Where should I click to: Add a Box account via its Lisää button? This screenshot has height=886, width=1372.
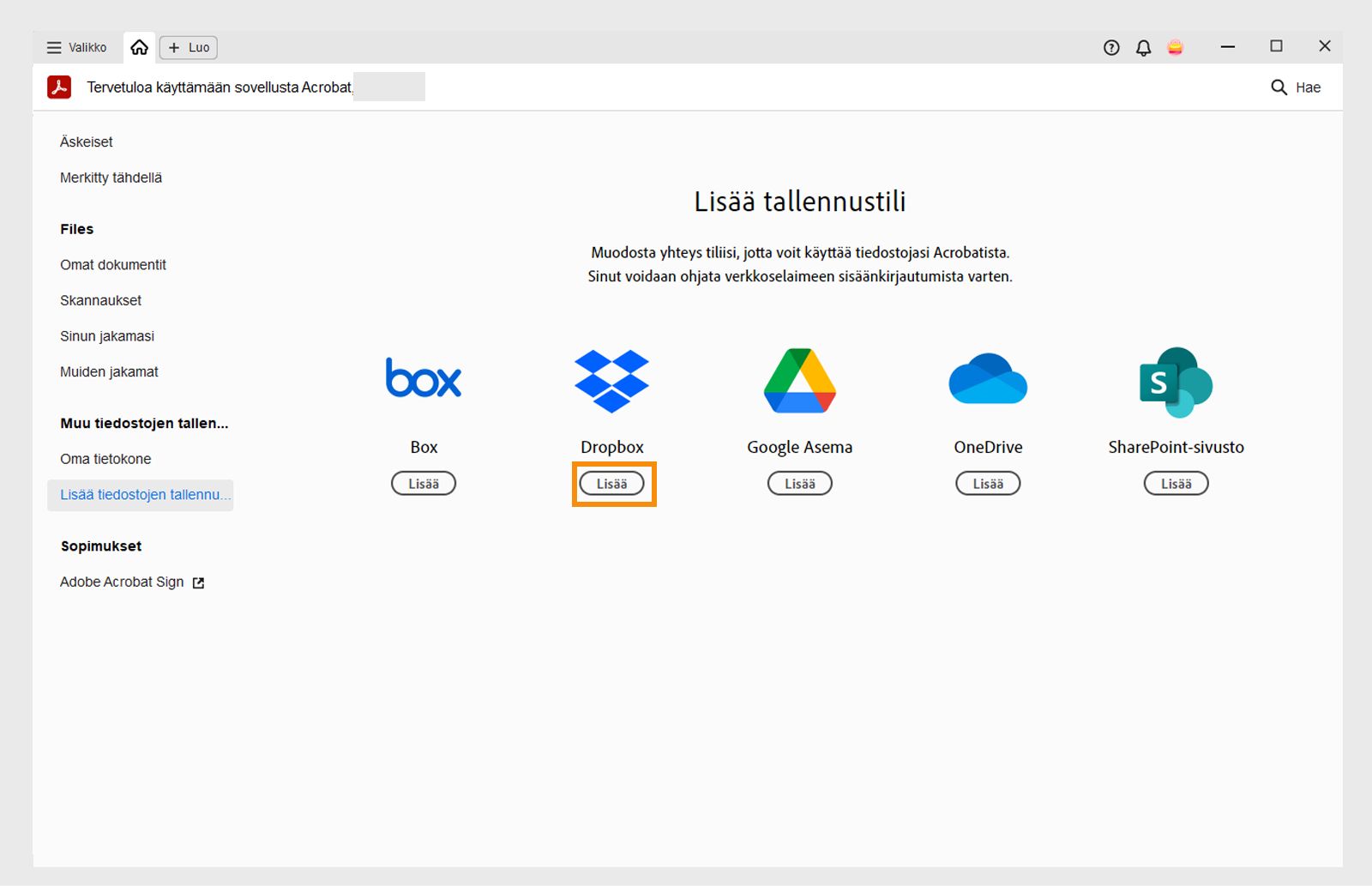(x=423, y=483)
